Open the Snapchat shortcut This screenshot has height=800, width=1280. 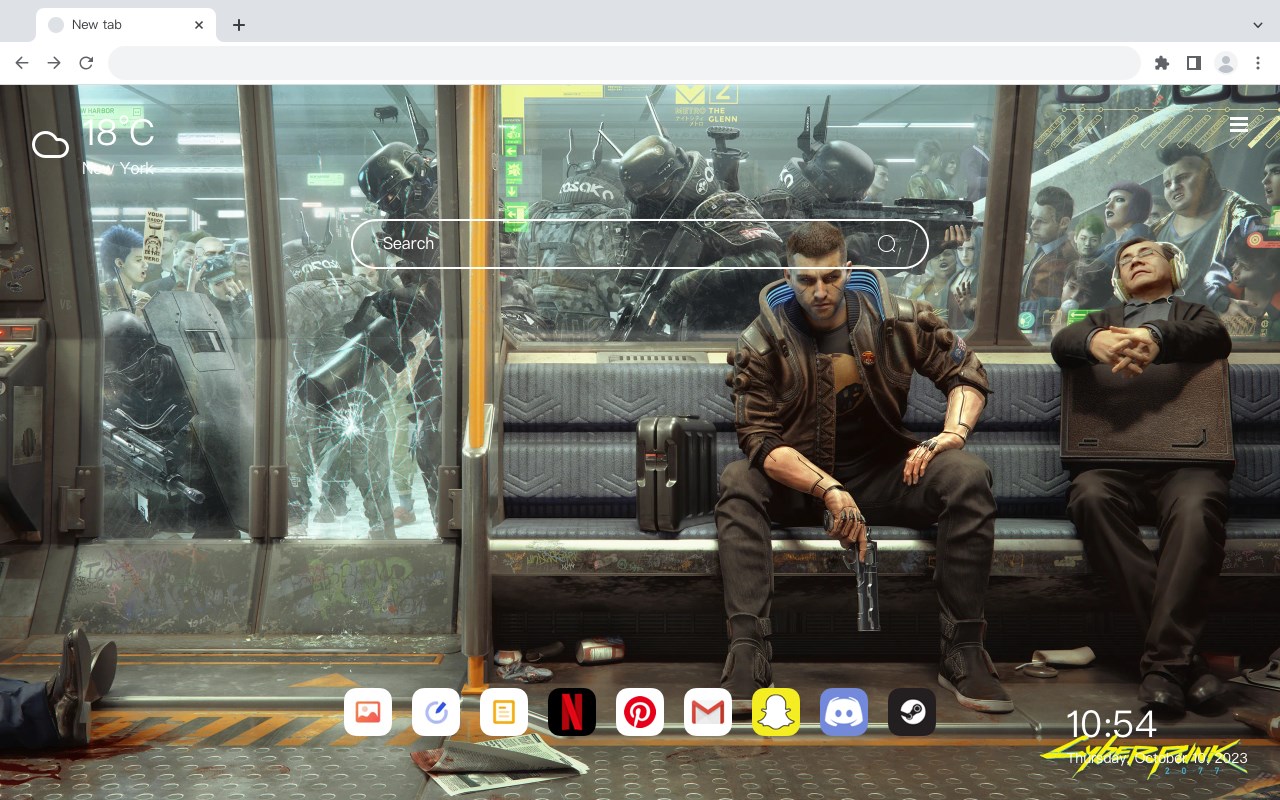tap(776, 712)
